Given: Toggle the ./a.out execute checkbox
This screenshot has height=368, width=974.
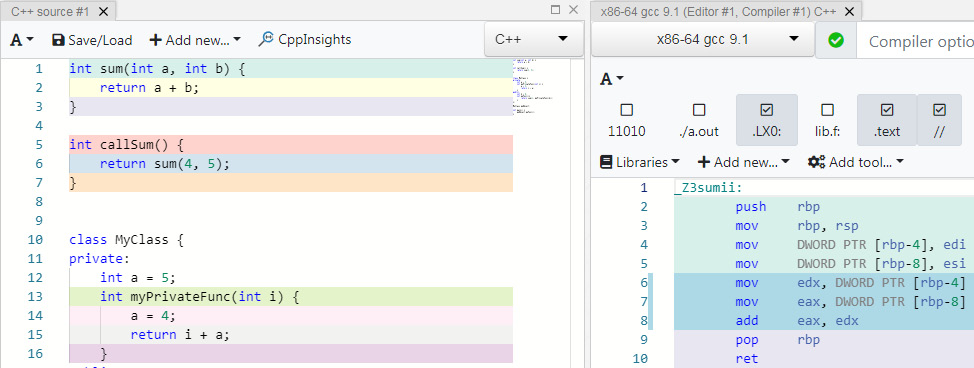Looking at the screenshot, I should [x=699, y=120].
